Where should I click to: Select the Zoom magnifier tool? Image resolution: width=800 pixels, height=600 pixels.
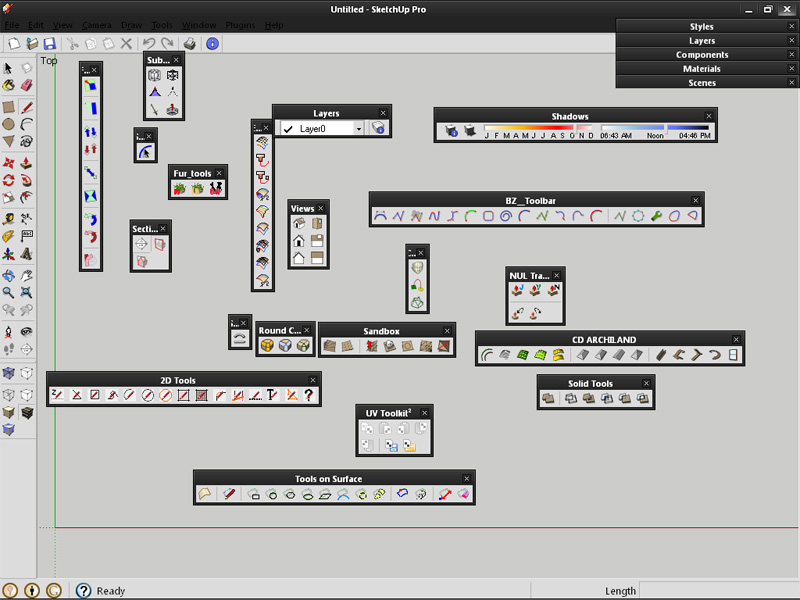8,292
